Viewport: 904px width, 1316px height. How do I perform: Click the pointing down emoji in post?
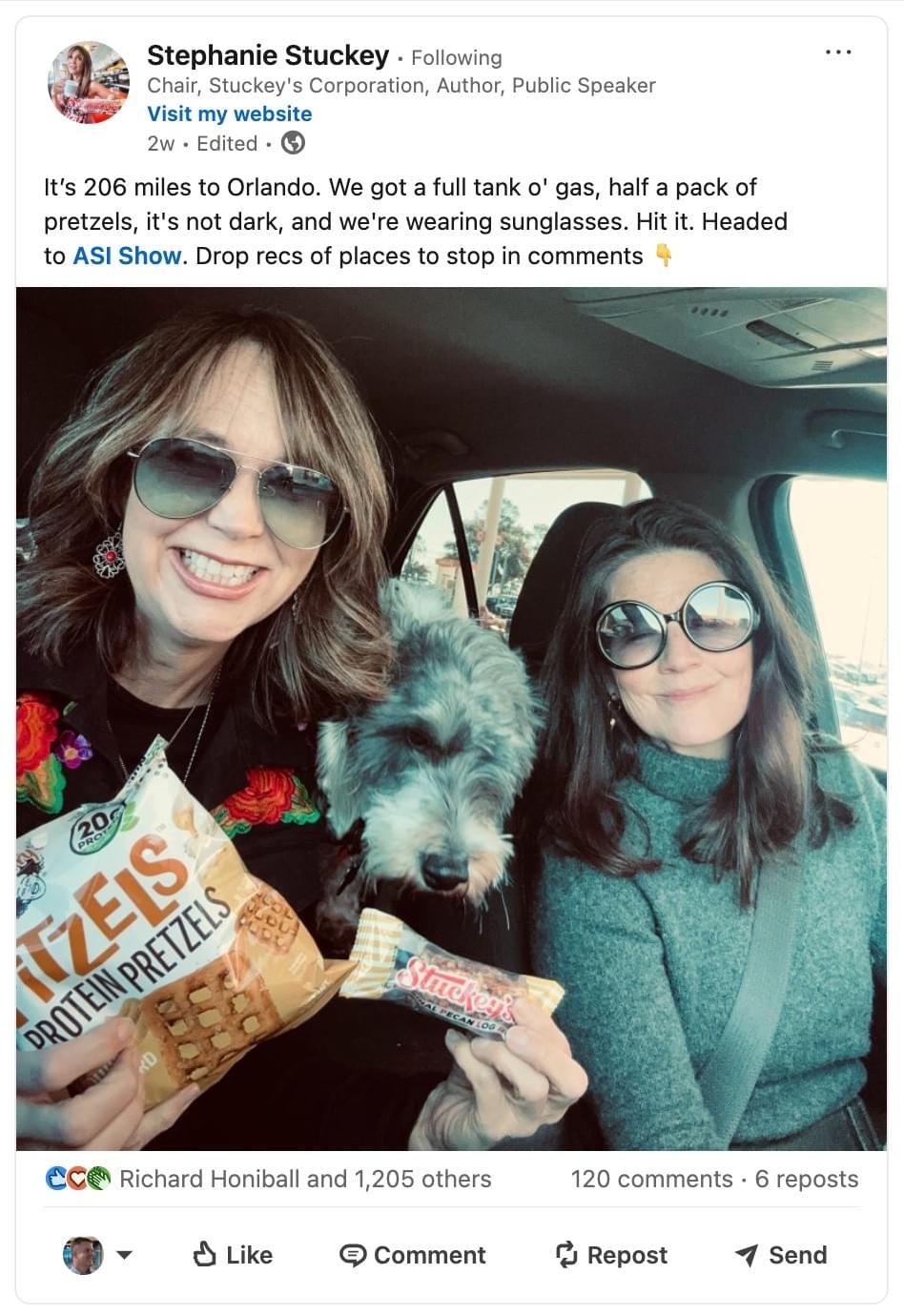(x=664, y=256)
